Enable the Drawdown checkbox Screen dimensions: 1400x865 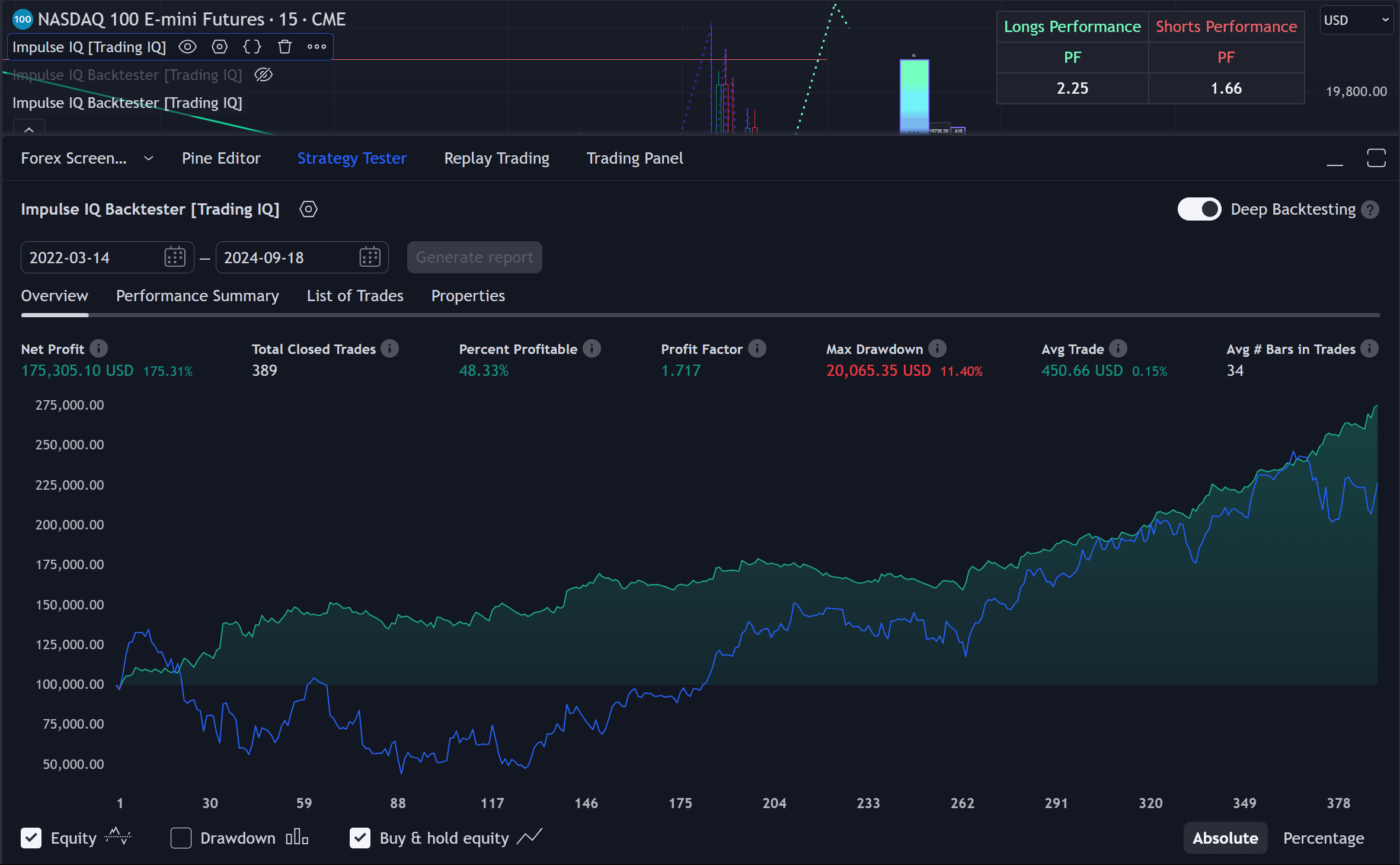click(181, 838)
